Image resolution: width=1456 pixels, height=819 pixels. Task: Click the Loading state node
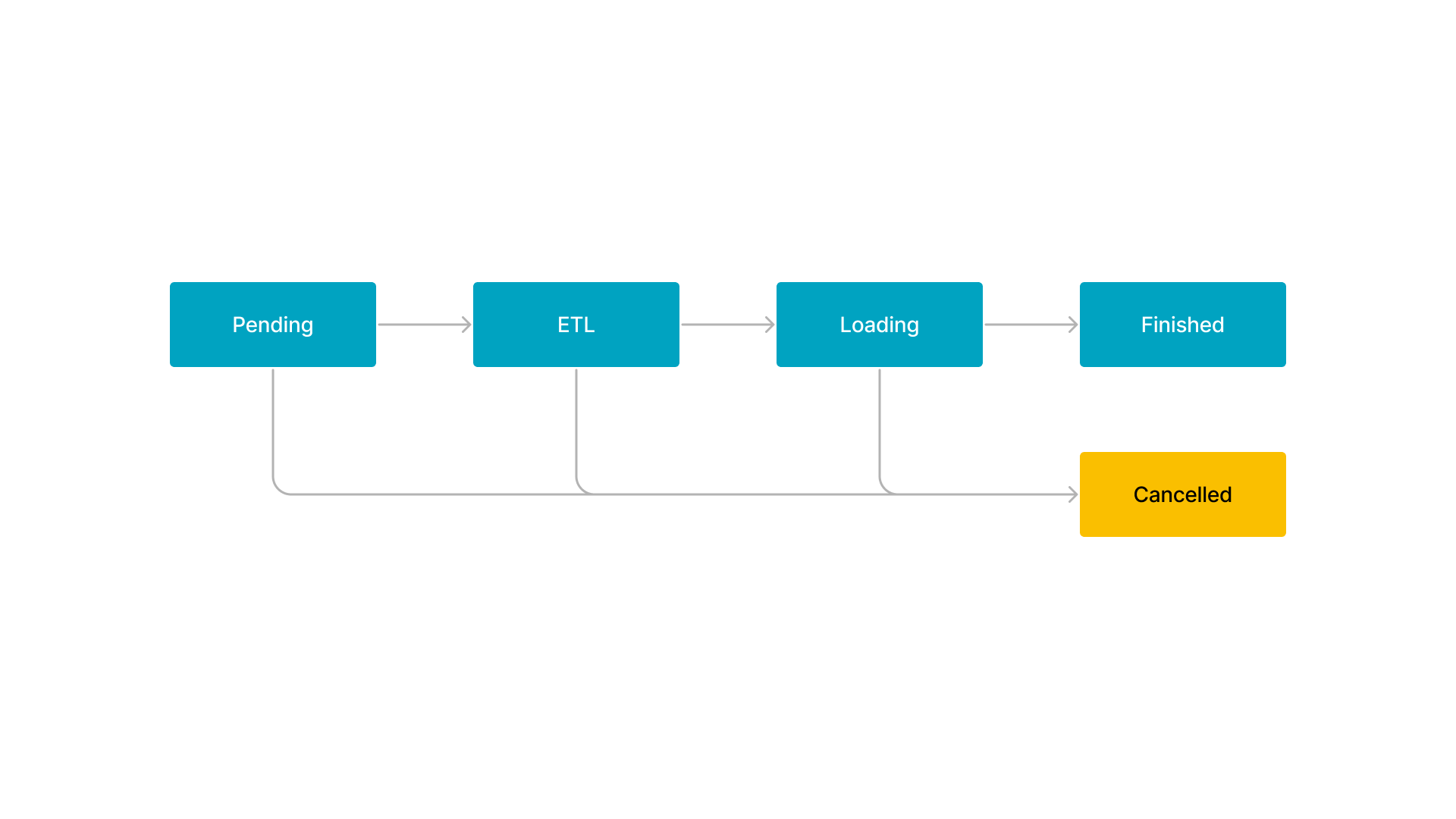coord(879,324)
